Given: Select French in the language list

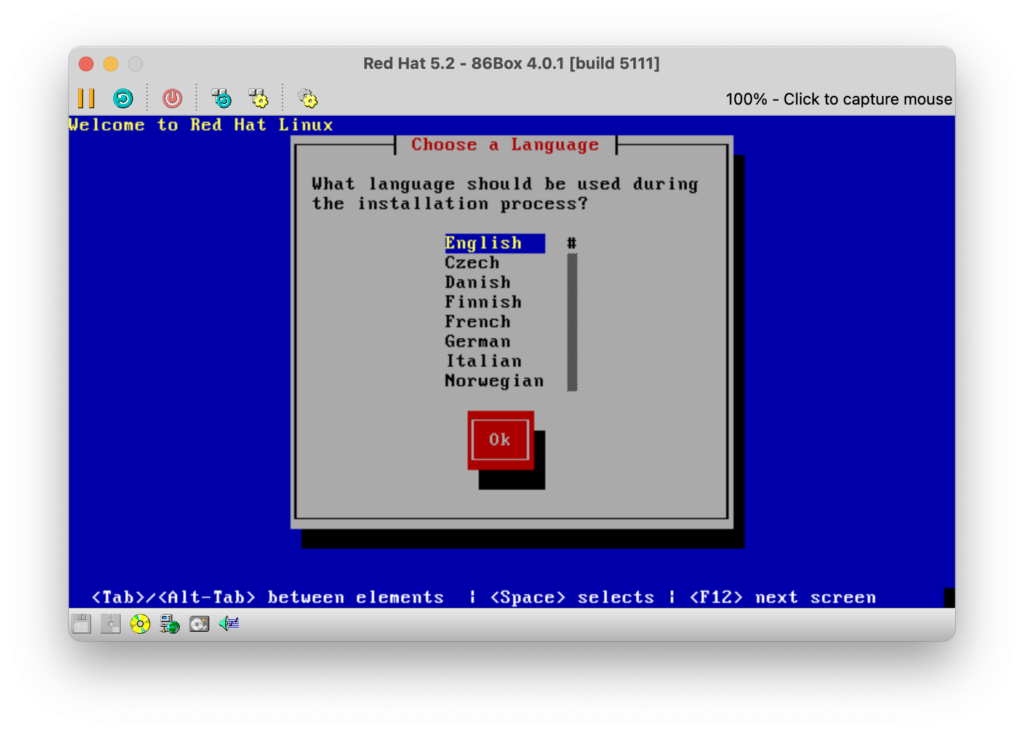Looking at the screenshot, I should 477,321.
